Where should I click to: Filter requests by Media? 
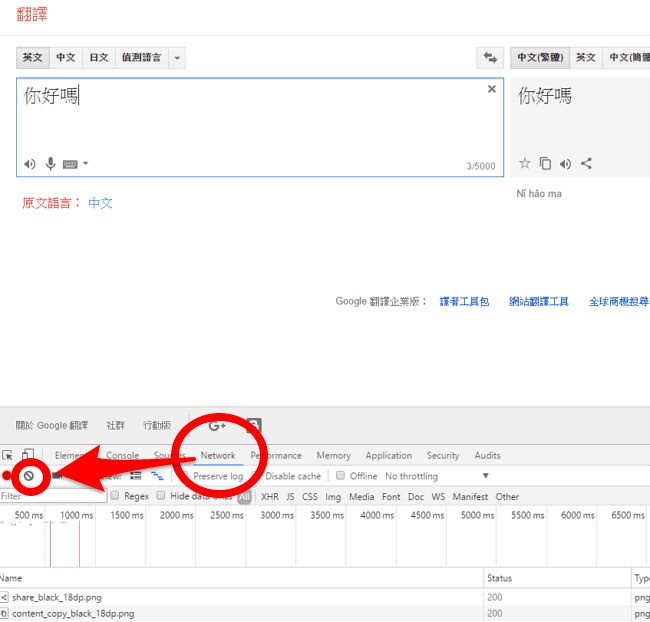pos(361,496)
